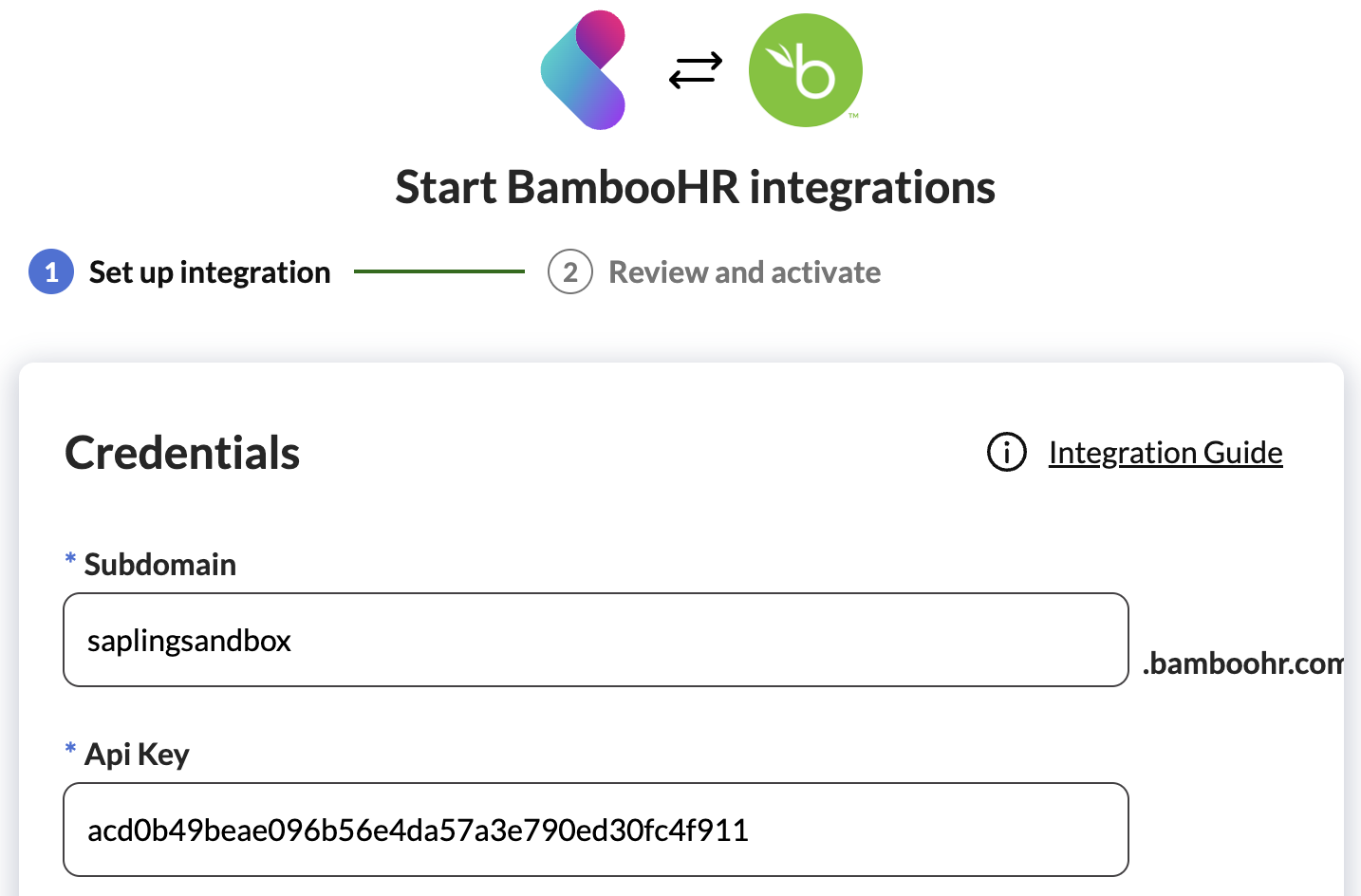This screenshot has width=1361, height=896.
Task: Click the asterisk next to Api Key label
Action: pyautogui.click(x=69, y=749)
